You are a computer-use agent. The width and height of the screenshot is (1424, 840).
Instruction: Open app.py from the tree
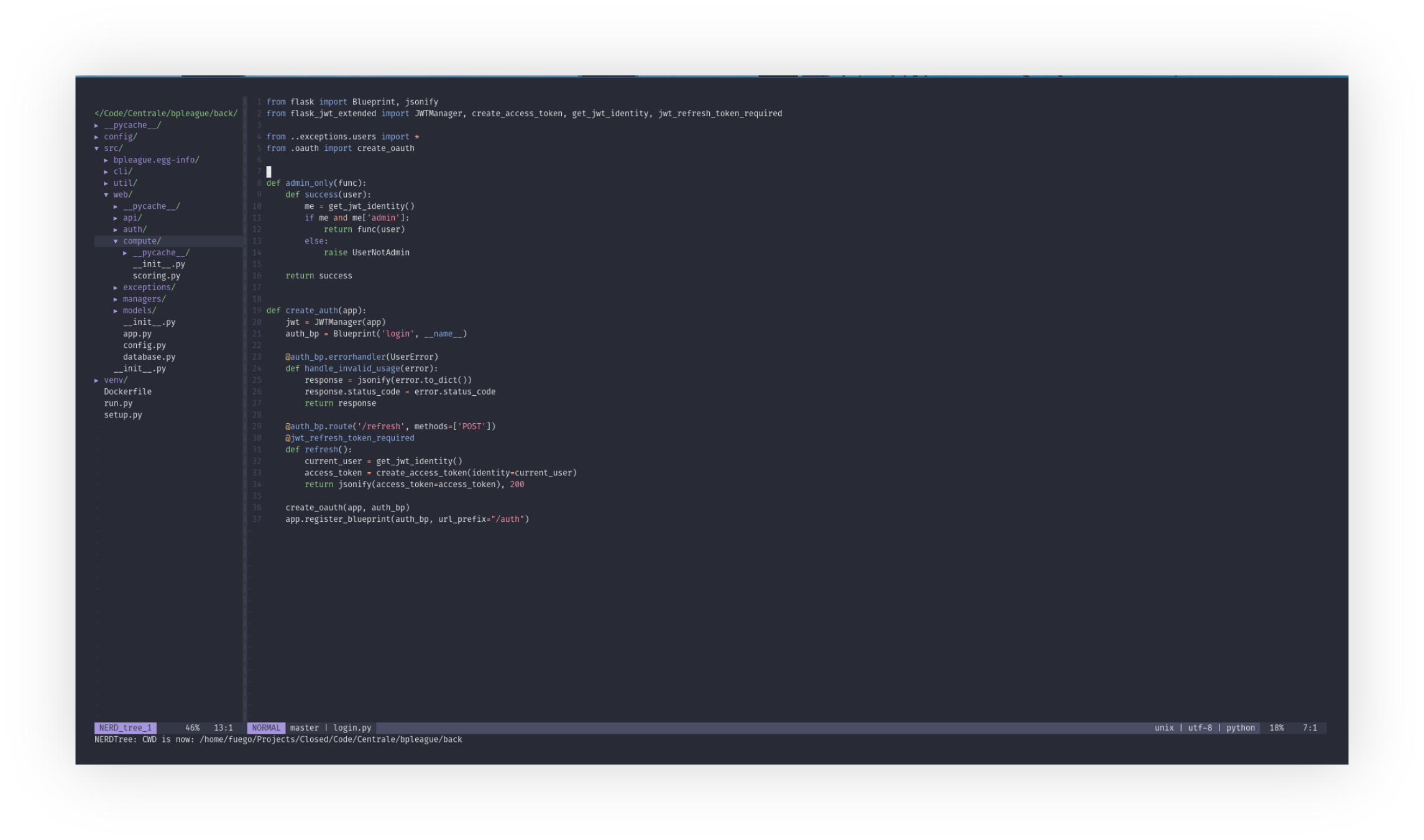(x=137, y=334)
